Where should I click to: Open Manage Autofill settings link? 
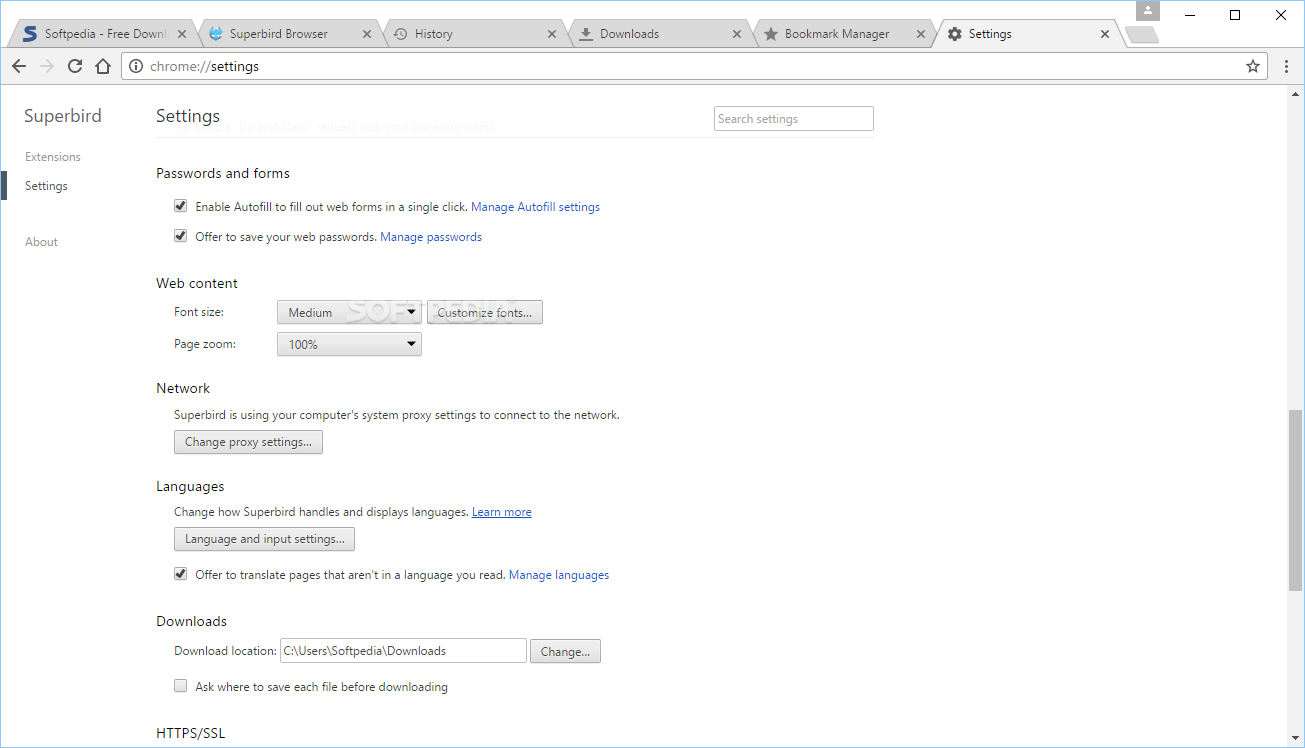click(x=535, y=207)
